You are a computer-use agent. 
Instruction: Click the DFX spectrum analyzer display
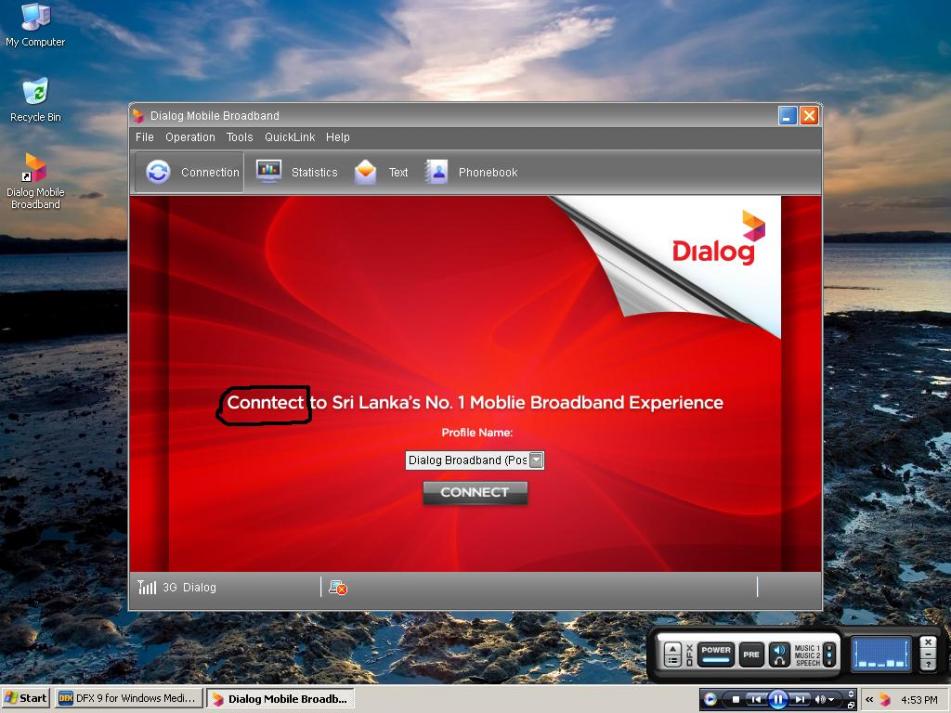(x=881, y=655)
